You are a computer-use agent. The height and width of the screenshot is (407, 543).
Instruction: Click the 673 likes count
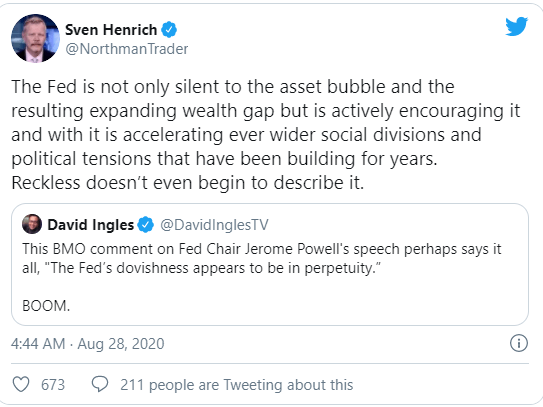click(53, 385)
